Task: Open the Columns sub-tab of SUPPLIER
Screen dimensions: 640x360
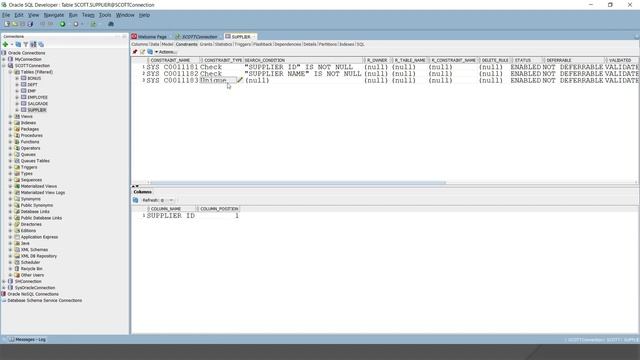Action: point(140,44)
